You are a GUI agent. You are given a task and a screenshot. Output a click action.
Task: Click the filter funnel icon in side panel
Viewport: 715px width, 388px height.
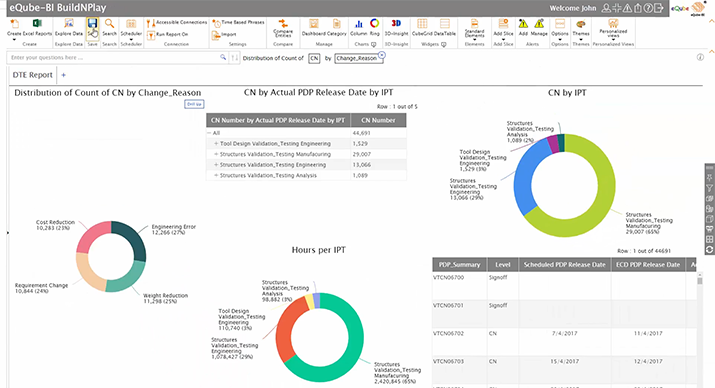pyautogui.click(x=710, y=188)
